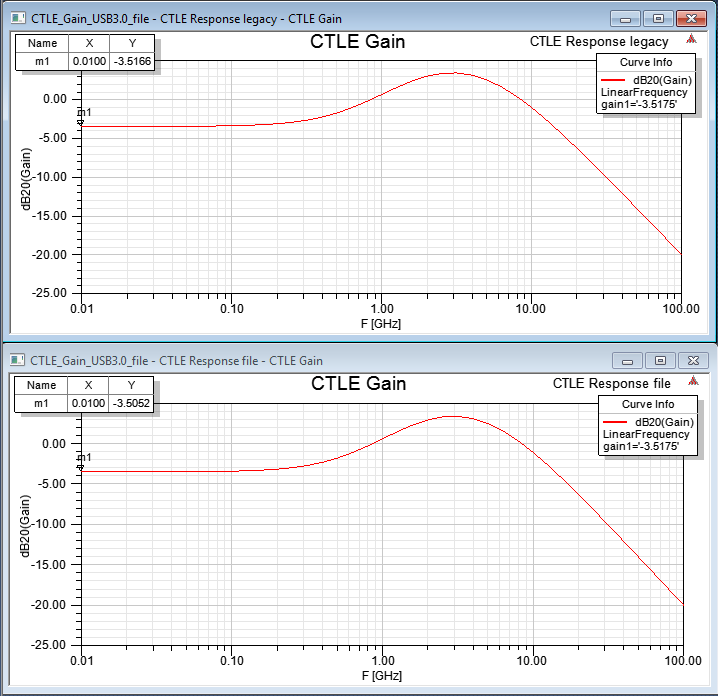
Task: Click the red dB20(Gain) swatch, legacy legend
Action: (613, 80)
